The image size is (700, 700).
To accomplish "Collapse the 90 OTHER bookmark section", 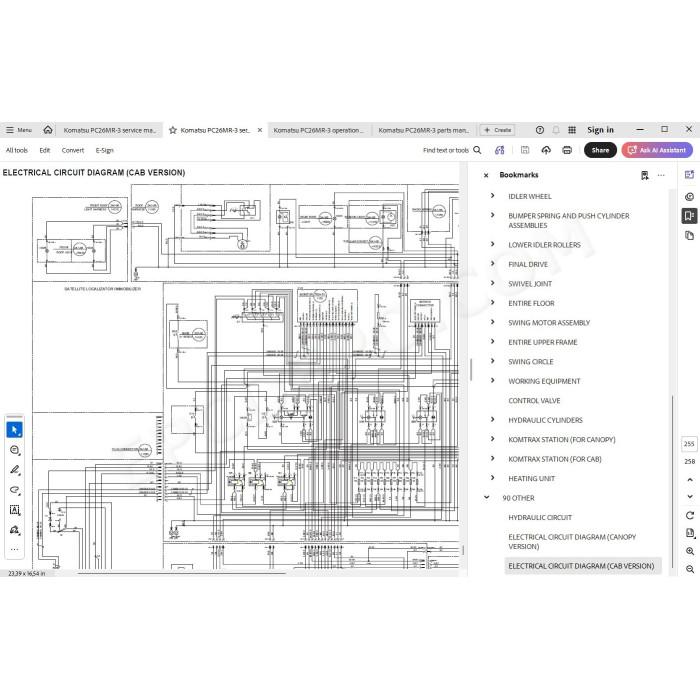I will pyautogui.click(x=487, y=497).
